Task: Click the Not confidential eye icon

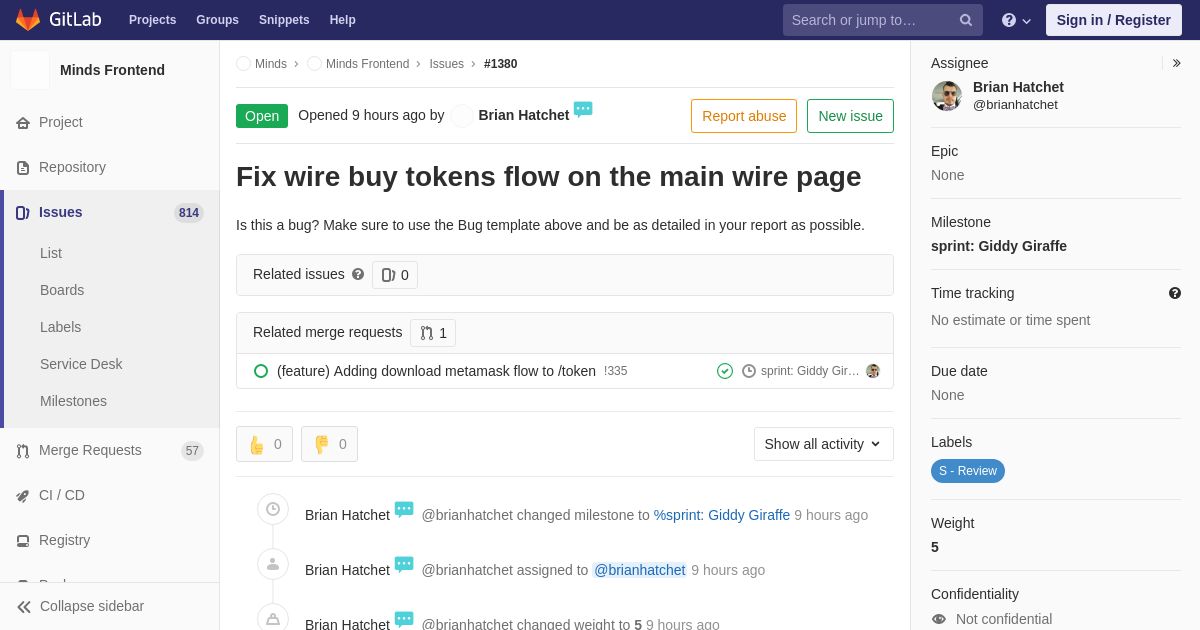Action: pos(939,619)
